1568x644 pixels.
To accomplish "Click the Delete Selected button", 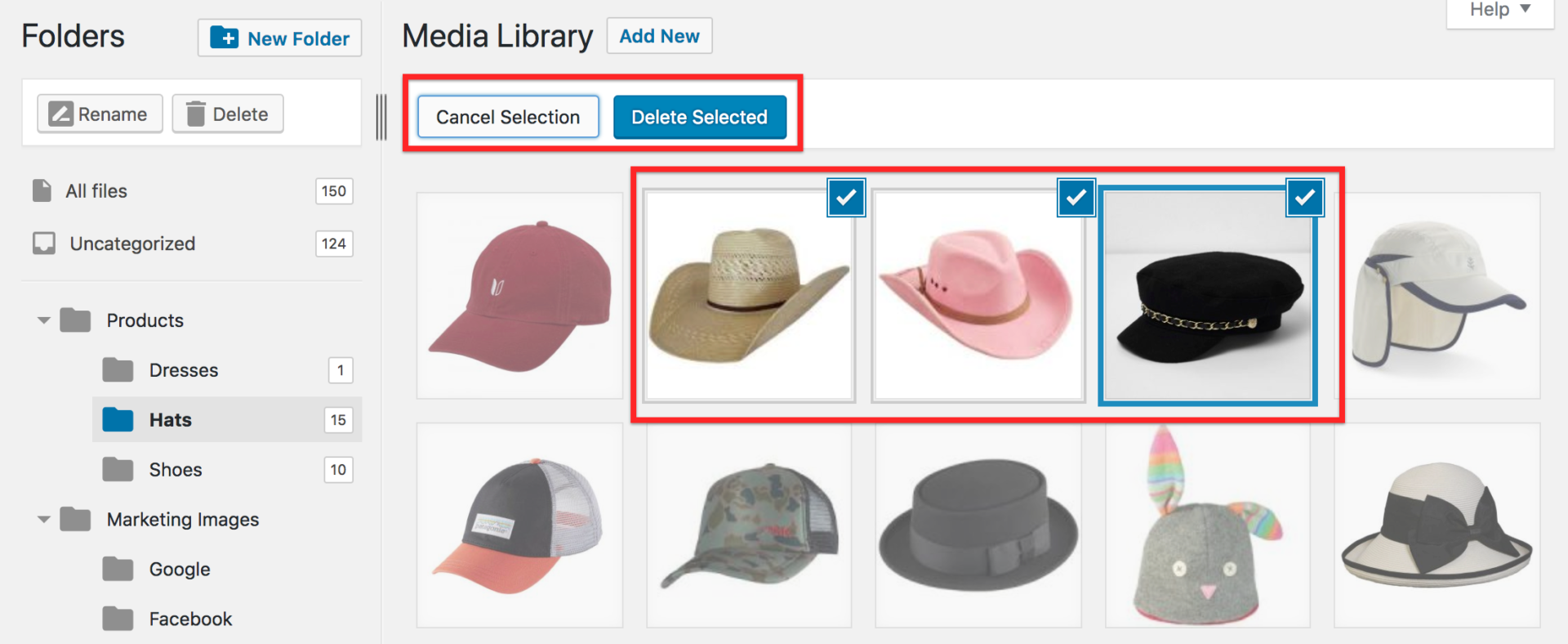I will (700, 117).
